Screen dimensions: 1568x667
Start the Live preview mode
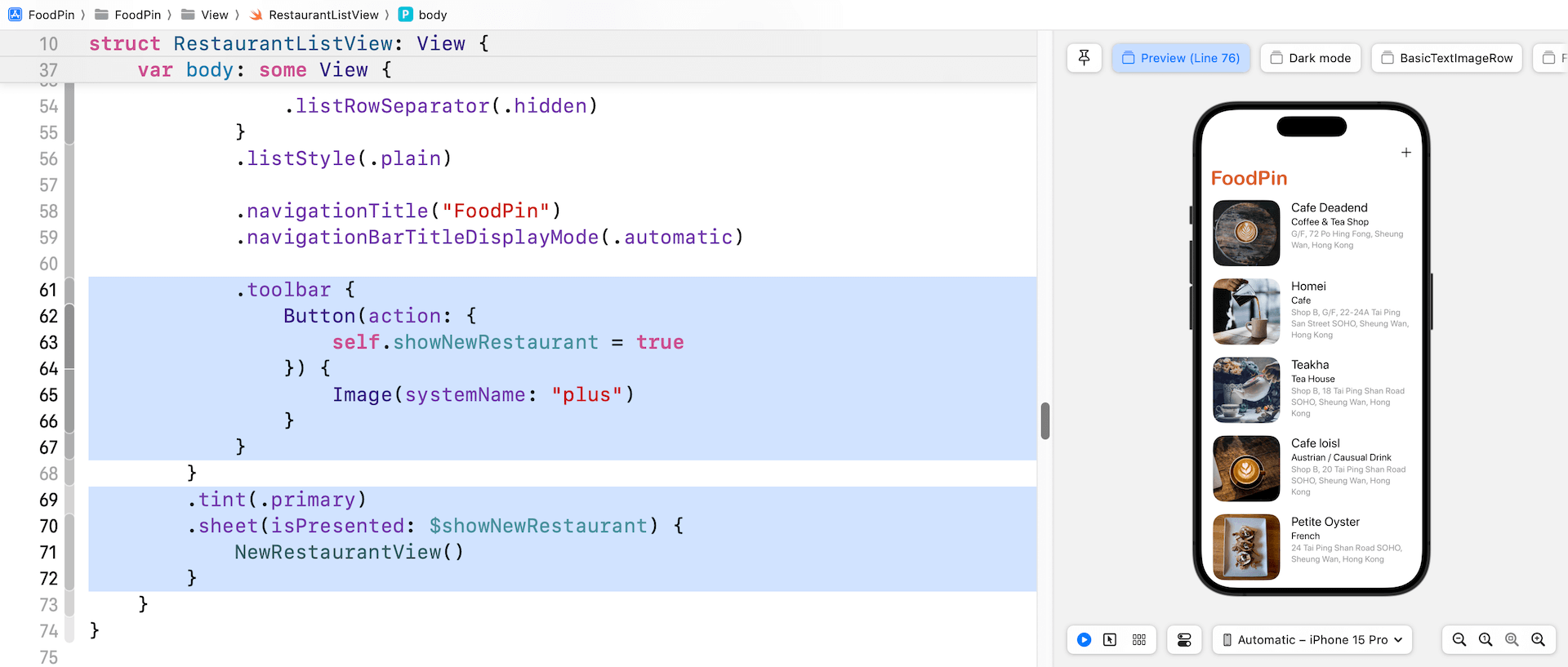point(1084,640)
